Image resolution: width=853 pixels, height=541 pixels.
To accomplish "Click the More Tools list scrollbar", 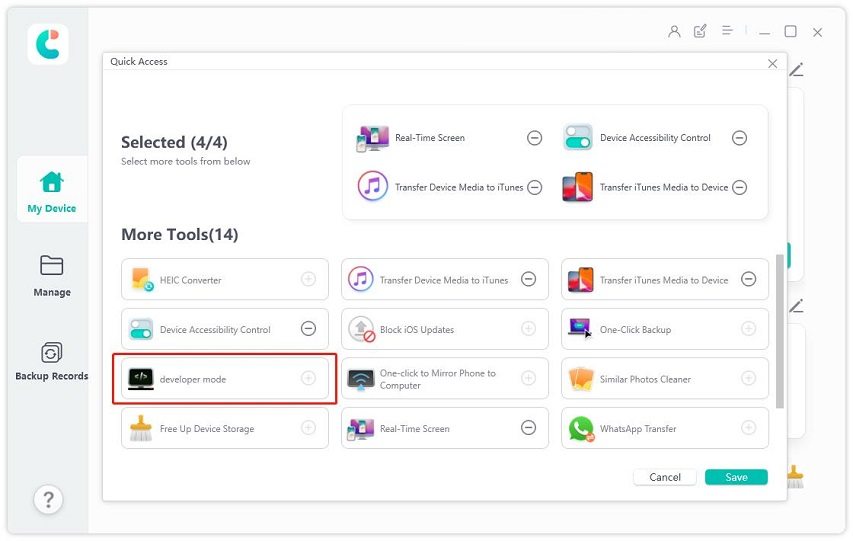I will point(780,331).
